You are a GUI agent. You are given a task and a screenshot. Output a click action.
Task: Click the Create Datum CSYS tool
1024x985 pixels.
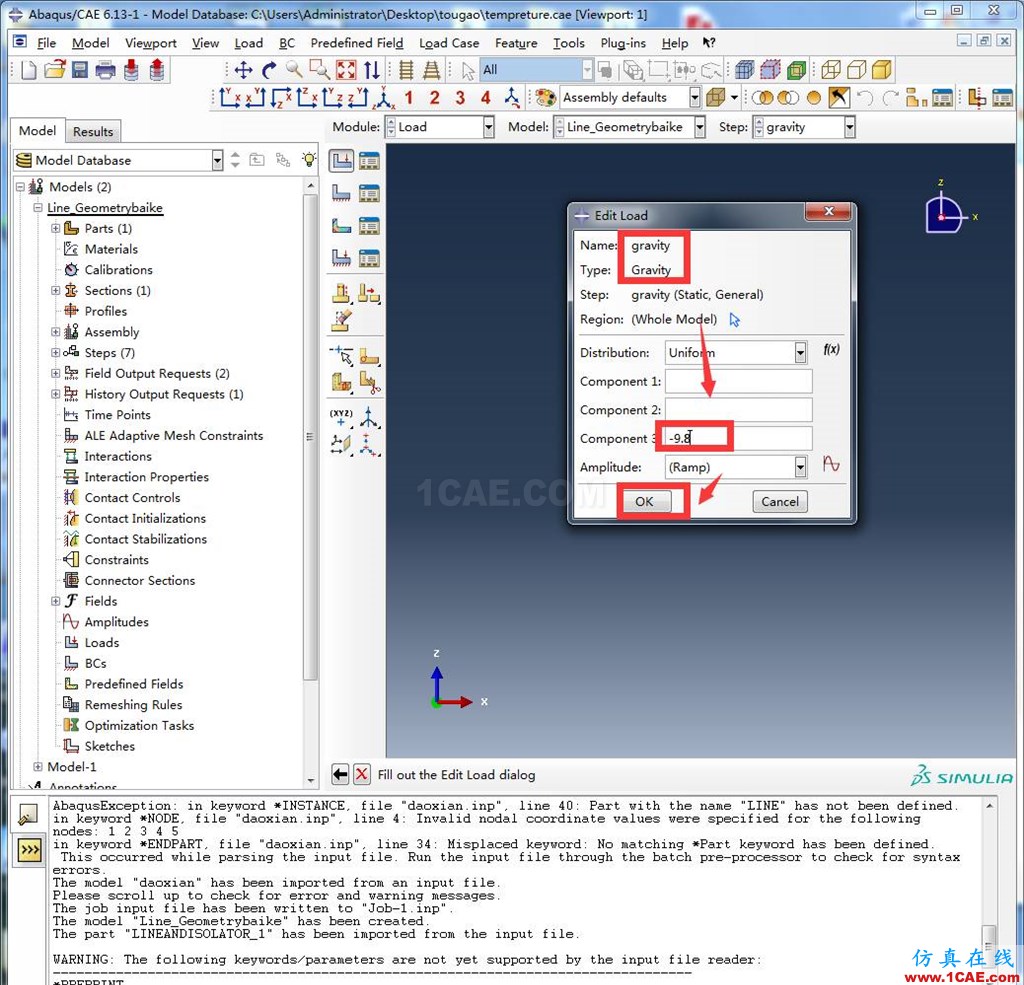coord(369,417)
